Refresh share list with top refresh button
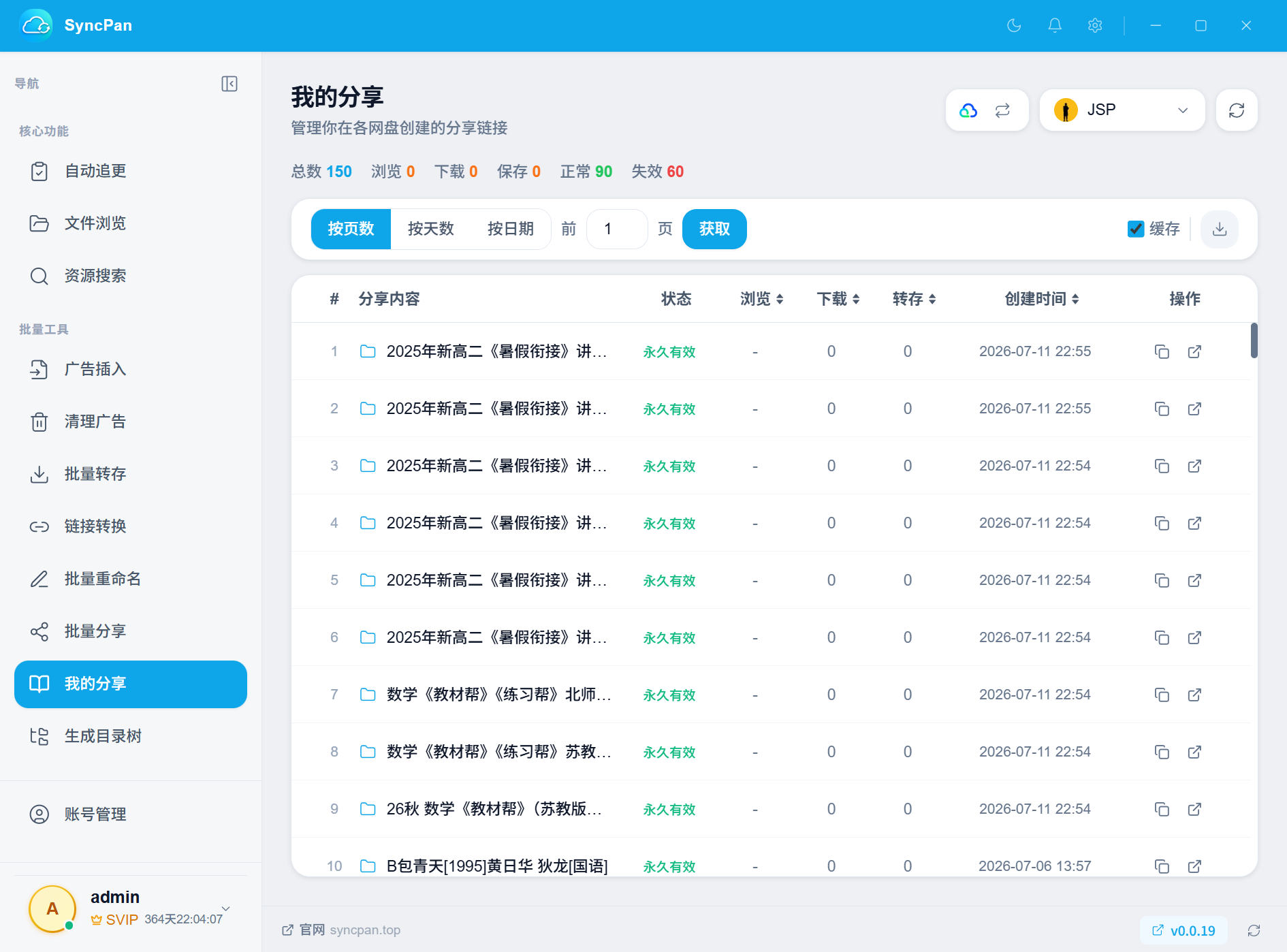 [1237, 110]
